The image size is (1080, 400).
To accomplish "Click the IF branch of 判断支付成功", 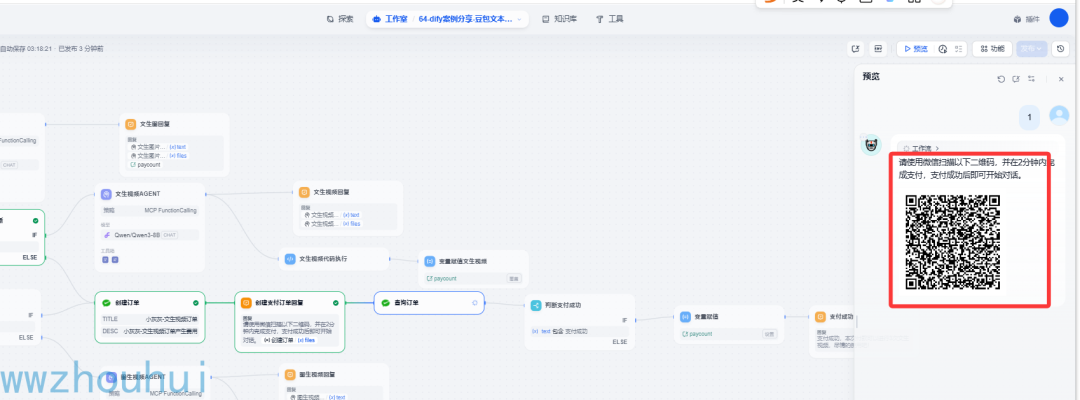I will tap(625, 320).
